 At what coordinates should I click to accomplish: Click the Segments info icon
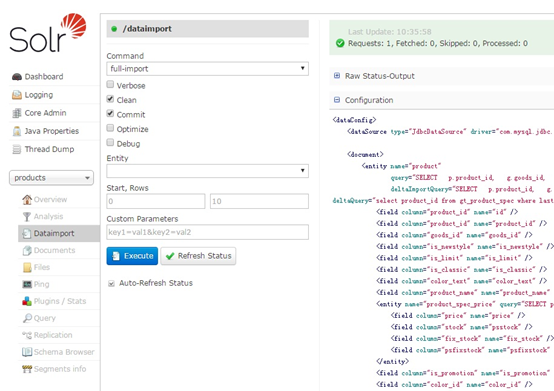tap(27, 369)
